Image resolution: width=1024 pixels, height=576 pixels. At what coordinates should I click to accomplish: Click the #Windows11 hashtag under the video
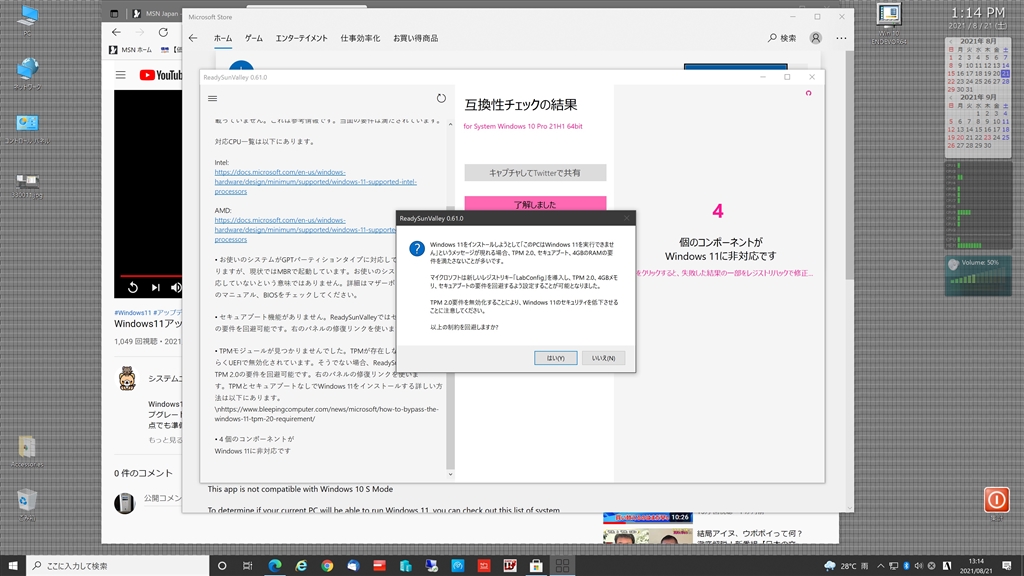click(133, 312)
